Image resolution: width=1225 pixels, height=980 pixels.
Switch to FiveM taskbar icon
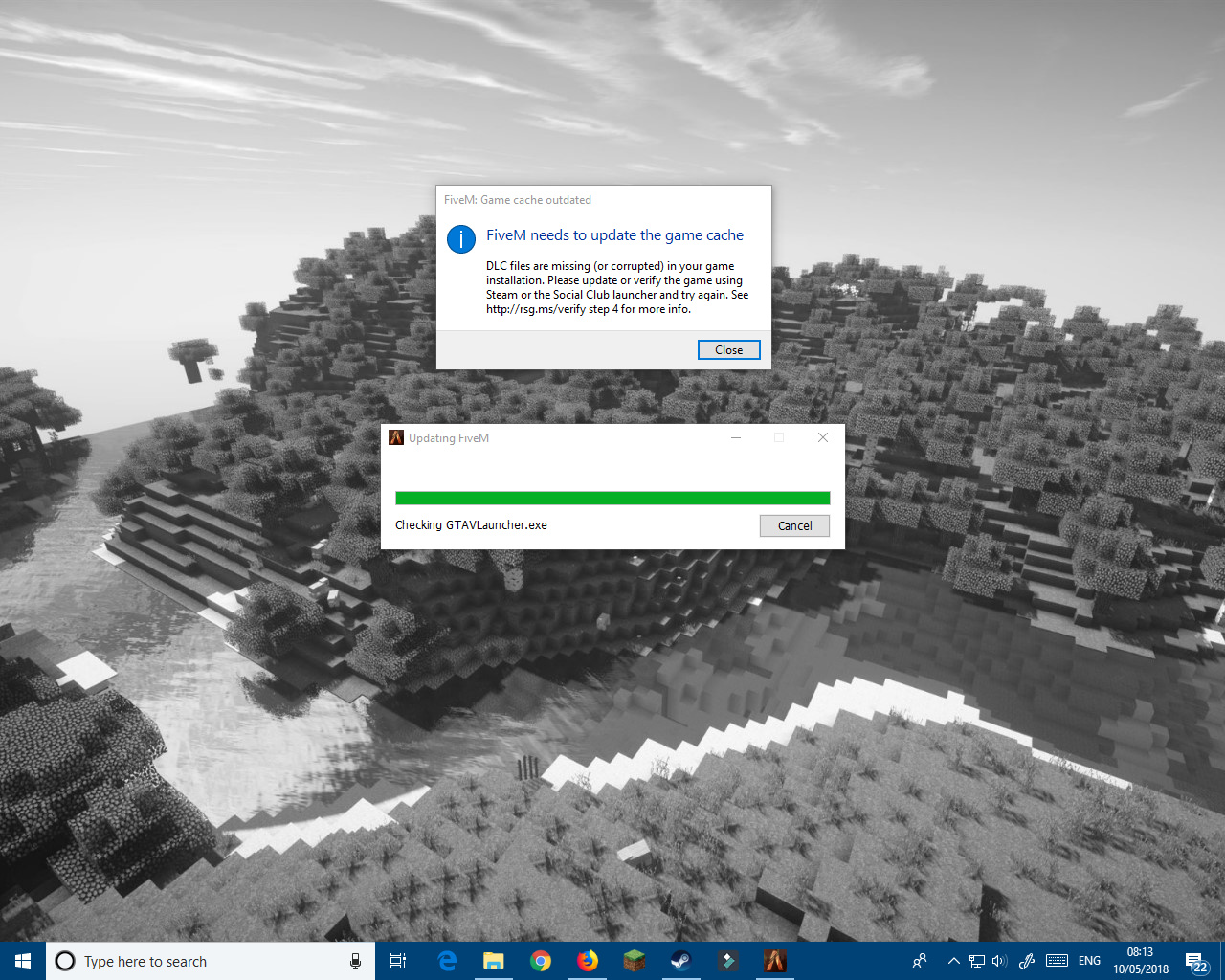pyautogui.click(x=774, y=961)
